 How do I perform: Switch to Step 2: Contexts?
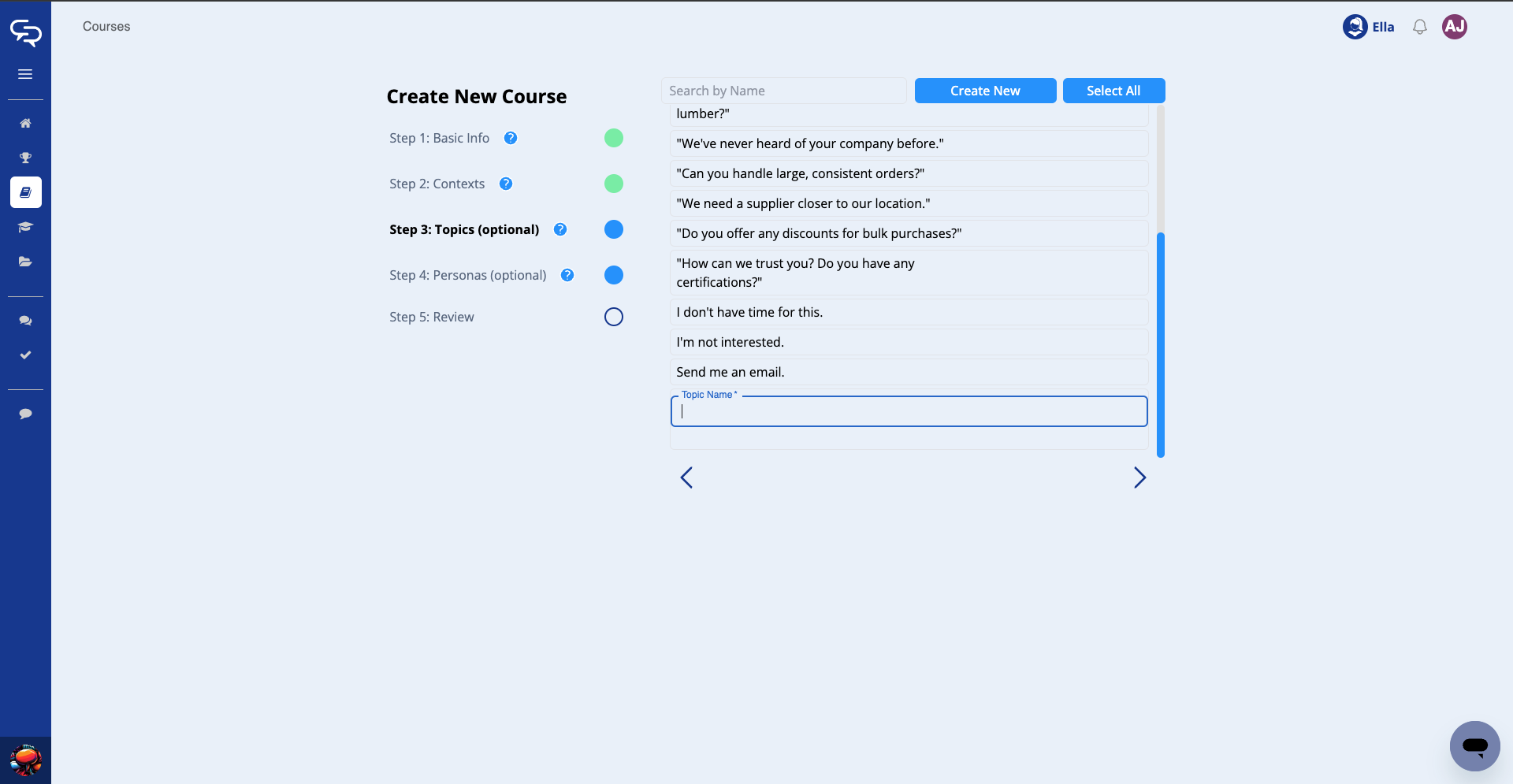(437, 184)
